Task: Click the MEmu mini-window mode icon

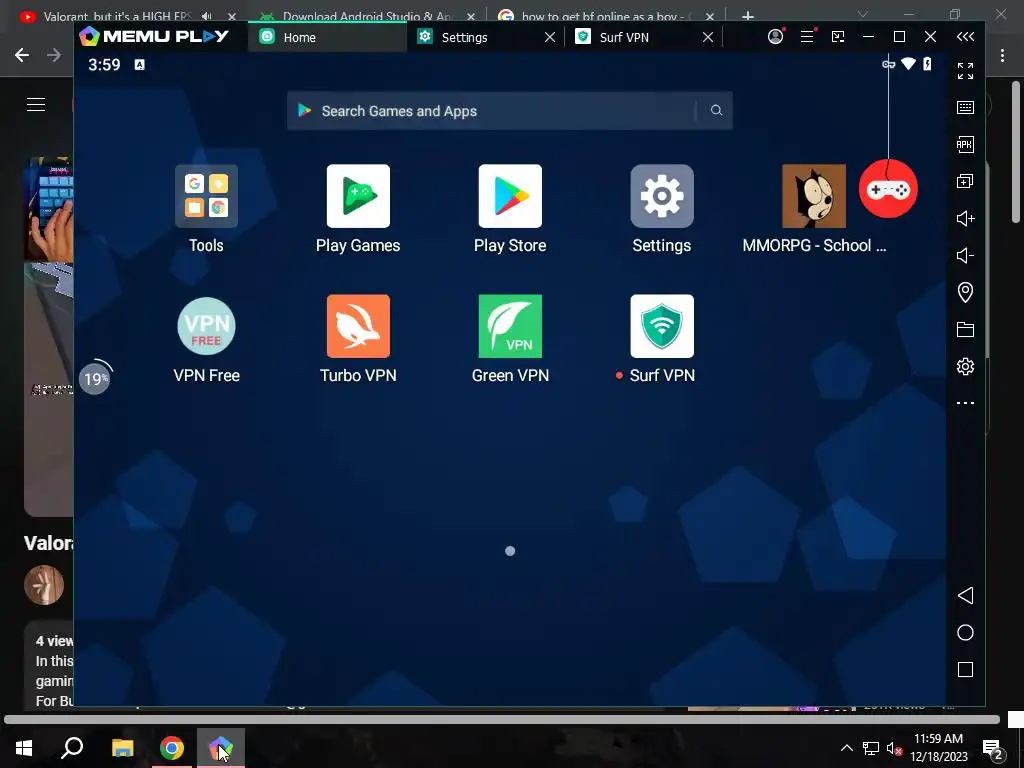Action: point(838,37)
